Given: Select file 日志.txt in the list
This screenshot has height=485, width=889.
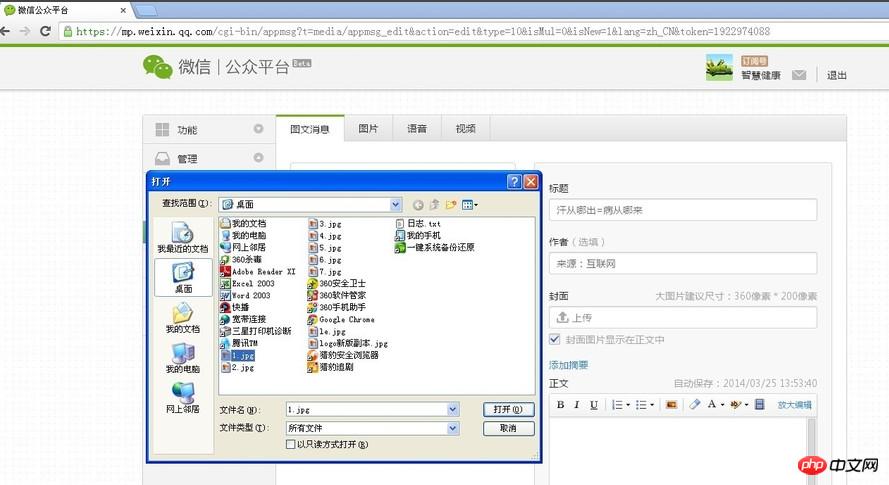Looking at the screenshot, I should pos(418,223).
